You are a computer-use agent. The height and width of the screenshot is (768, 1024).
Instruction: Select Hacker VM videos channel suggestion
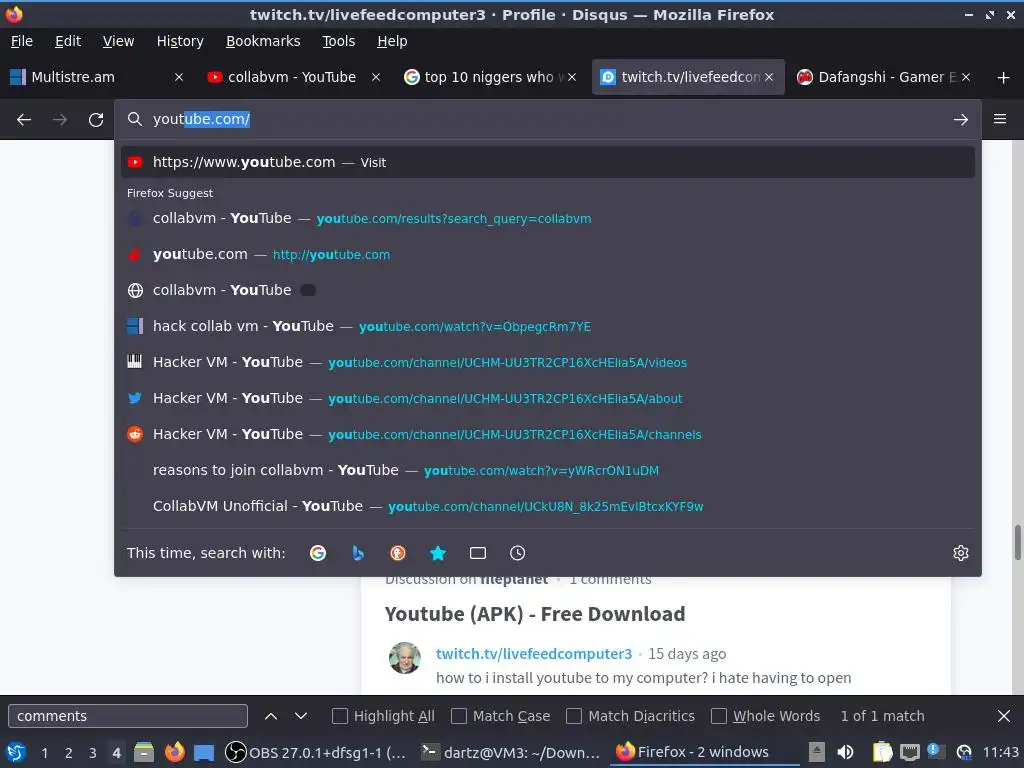coord(547,362)
